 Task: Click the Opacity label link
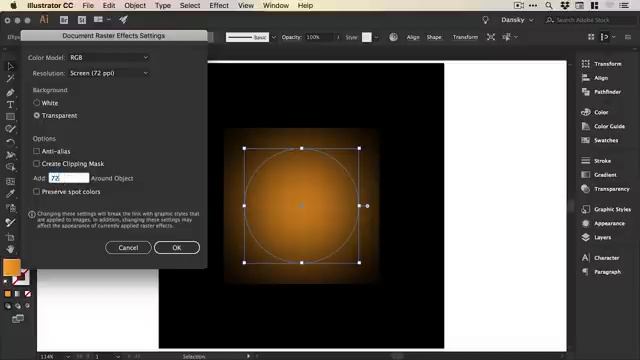[291, 37]
